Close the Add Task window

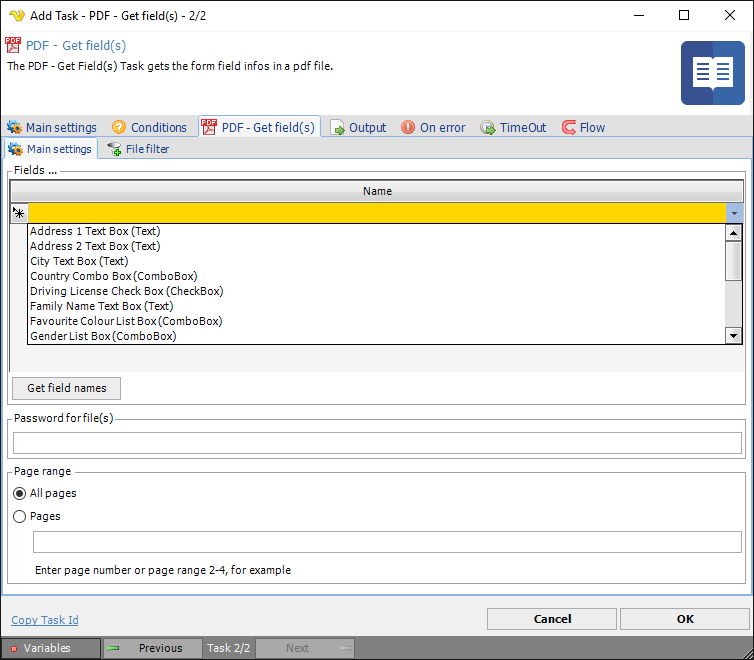(729, 15)
